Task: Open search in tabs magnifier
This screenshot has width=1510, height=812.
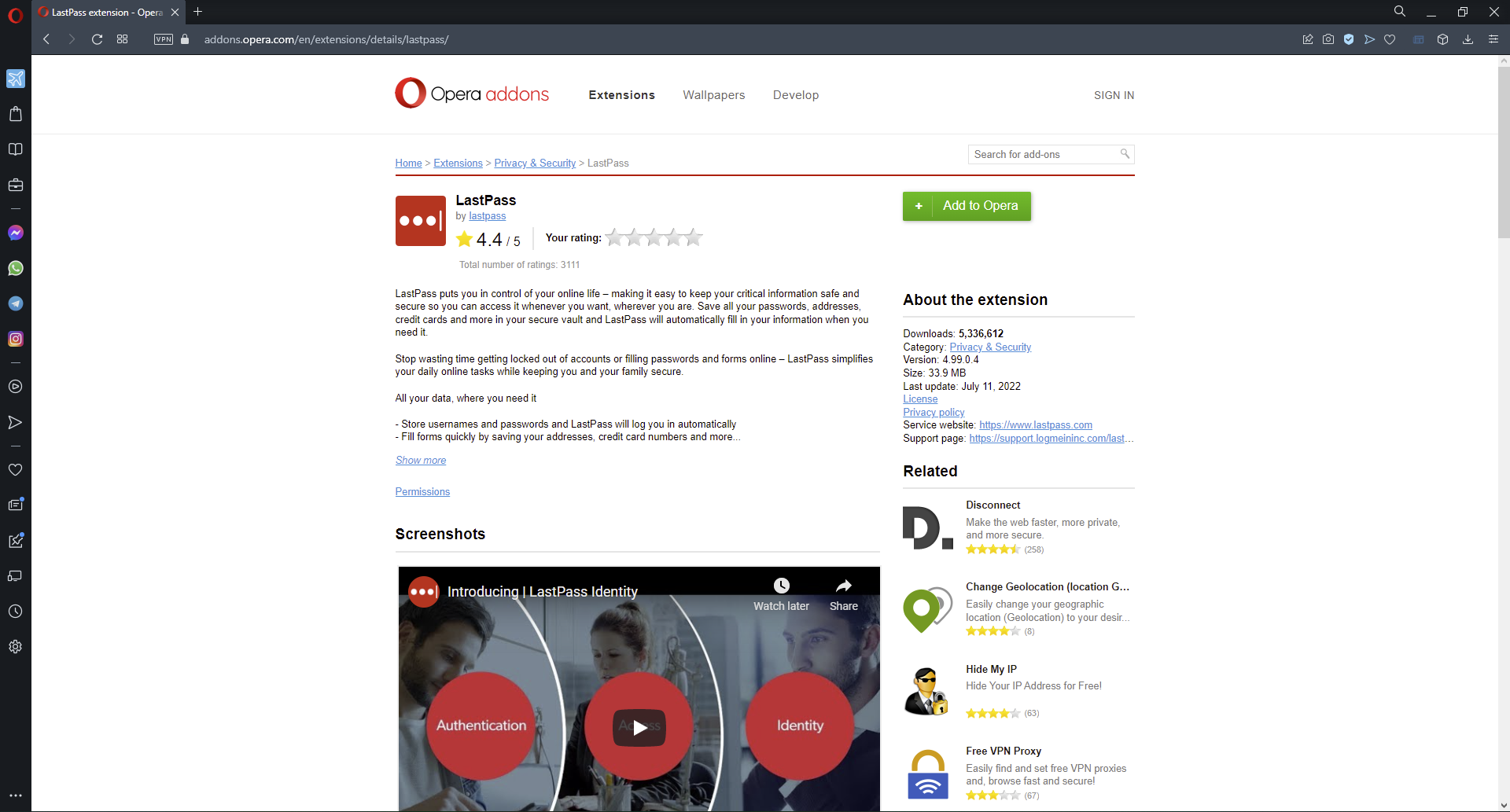Action: [1400, 12]
